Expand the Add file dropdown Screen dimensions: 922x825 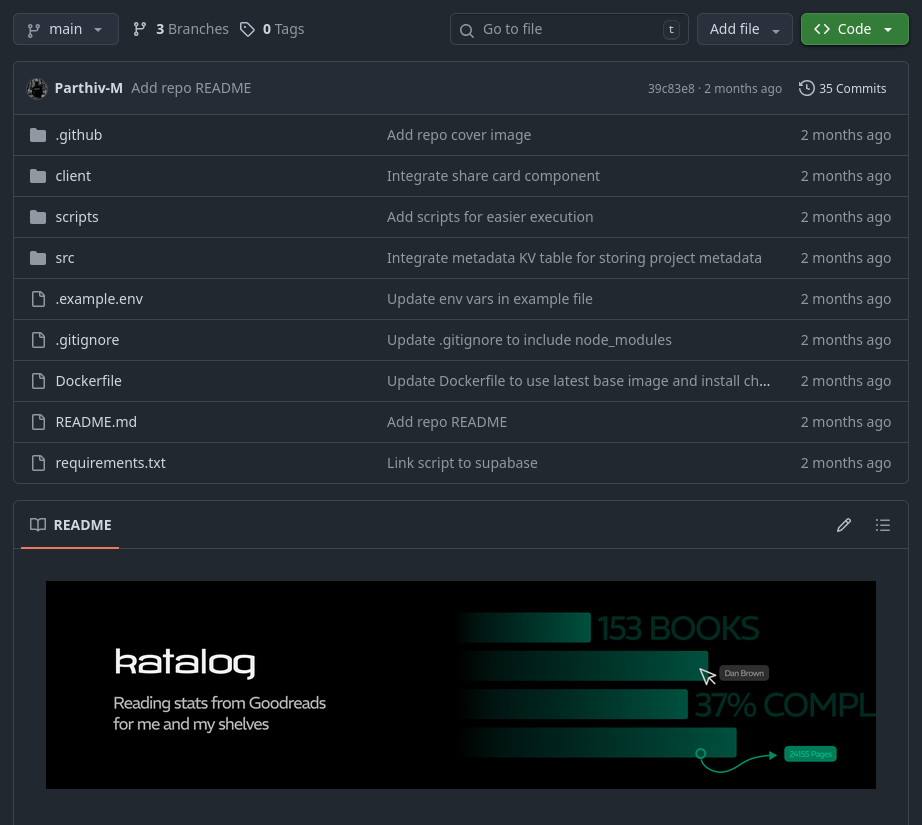pyautogui.click(x=744, y=29)
